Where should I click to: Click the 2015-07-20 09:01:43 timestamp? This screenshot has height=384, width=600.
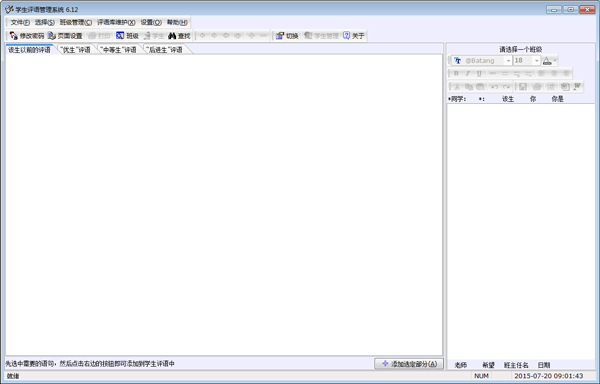pos(548,376)
